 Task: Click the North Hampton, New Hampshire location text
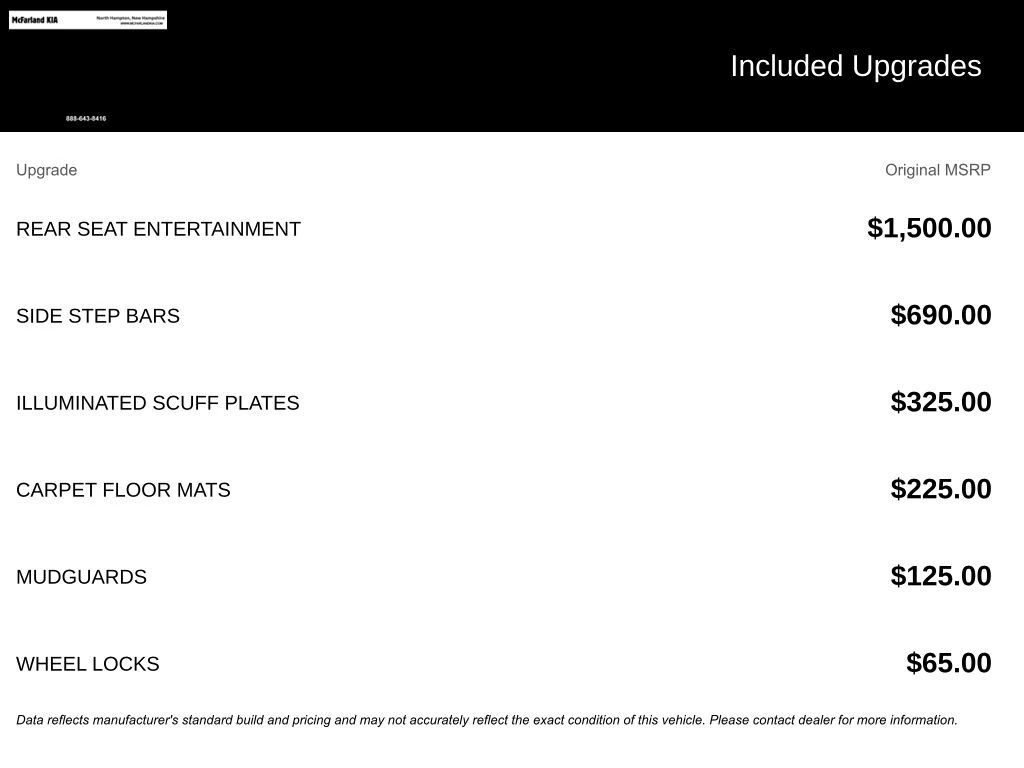click(x=130, y=17)
